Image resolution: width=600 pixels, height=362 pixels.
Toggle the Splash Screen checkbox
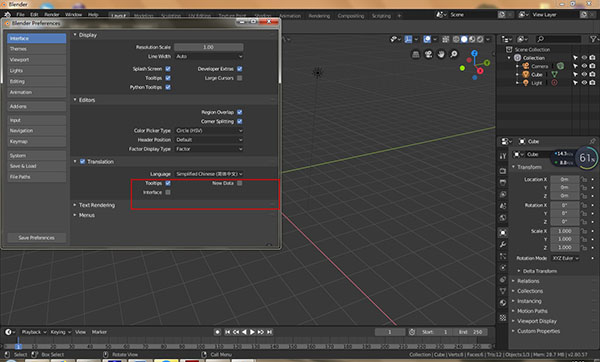[x=168, y=69]
